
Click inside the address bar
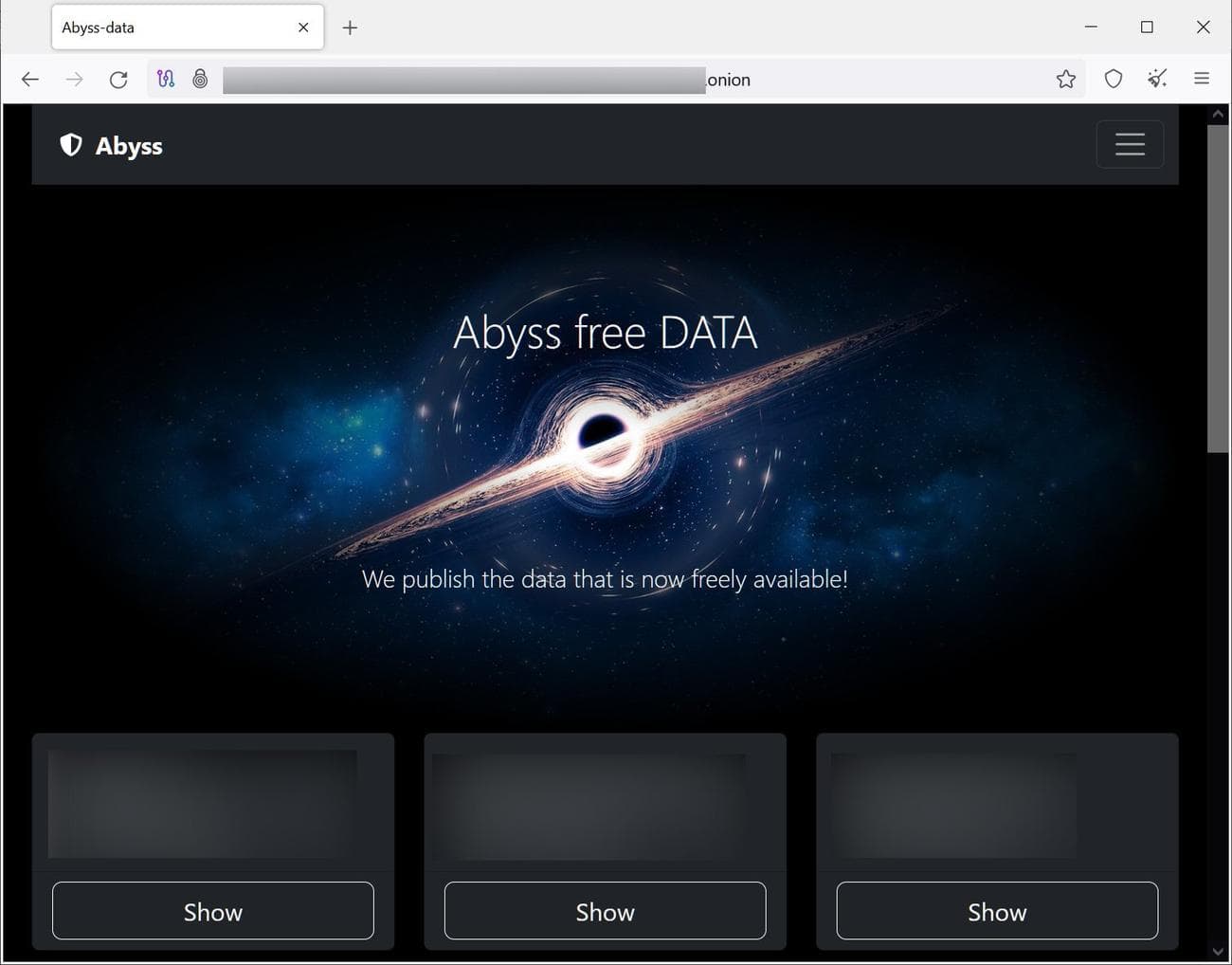pyautogui.click(x=569, y=79)
